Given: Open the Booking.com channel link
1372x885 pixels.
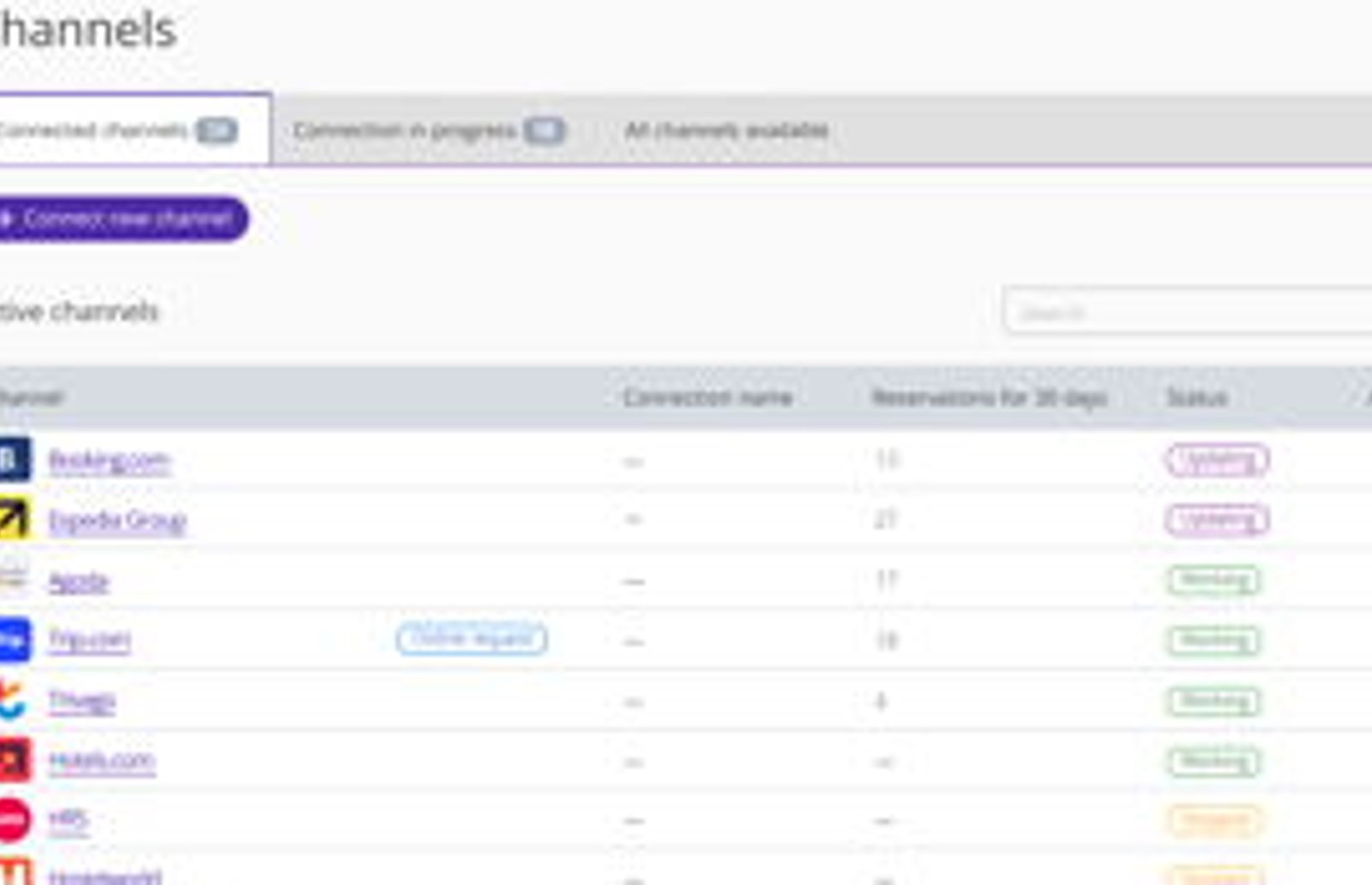Looking at the screenshot, I should pyautogui.click(x=109, y=461).
